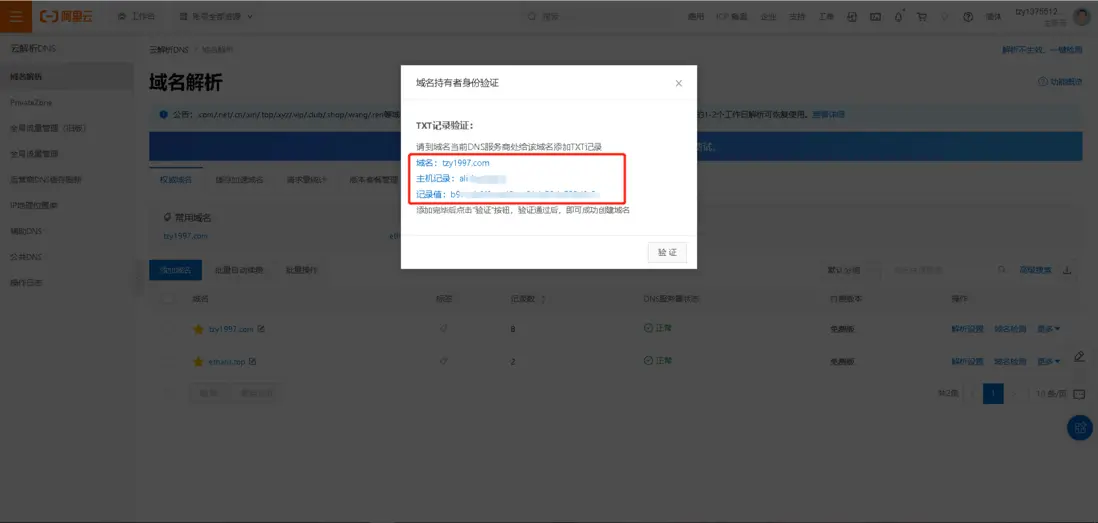Open 工作台 in the top bar
The height and width of the screenshot is (523, 1098).
[137, 16]
